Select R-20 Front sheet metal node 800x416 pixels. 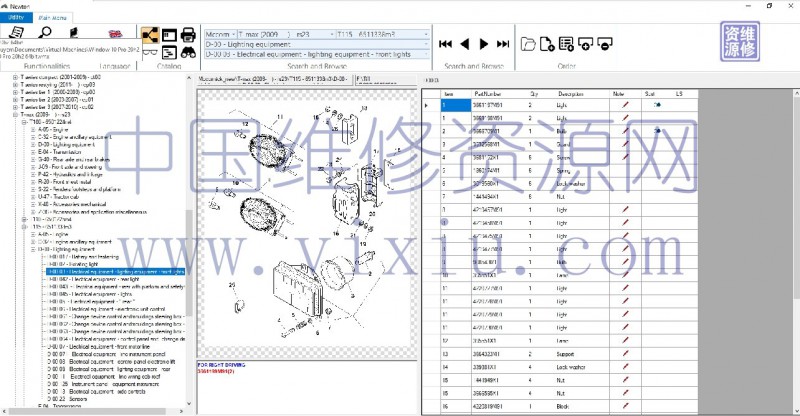65,182
